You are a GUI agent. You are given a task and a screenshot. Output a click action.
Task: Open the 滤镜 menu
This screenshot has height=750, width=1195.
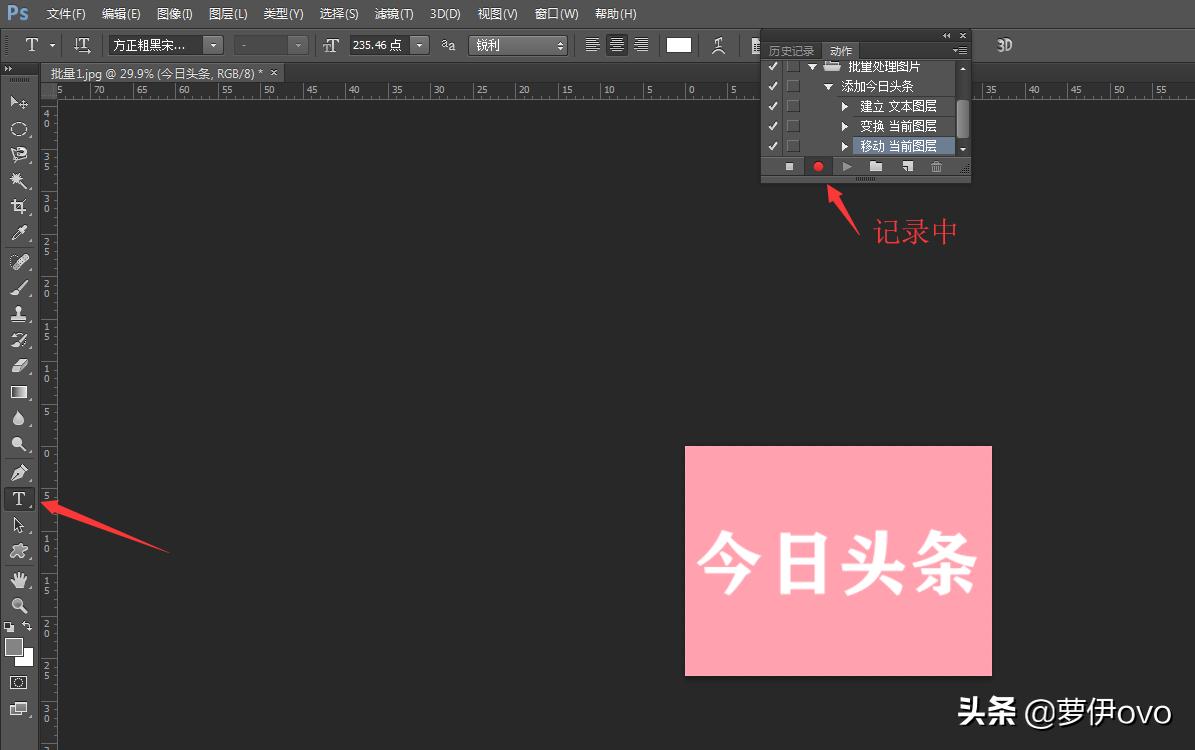pyautogui.click(x=393, y=14)
